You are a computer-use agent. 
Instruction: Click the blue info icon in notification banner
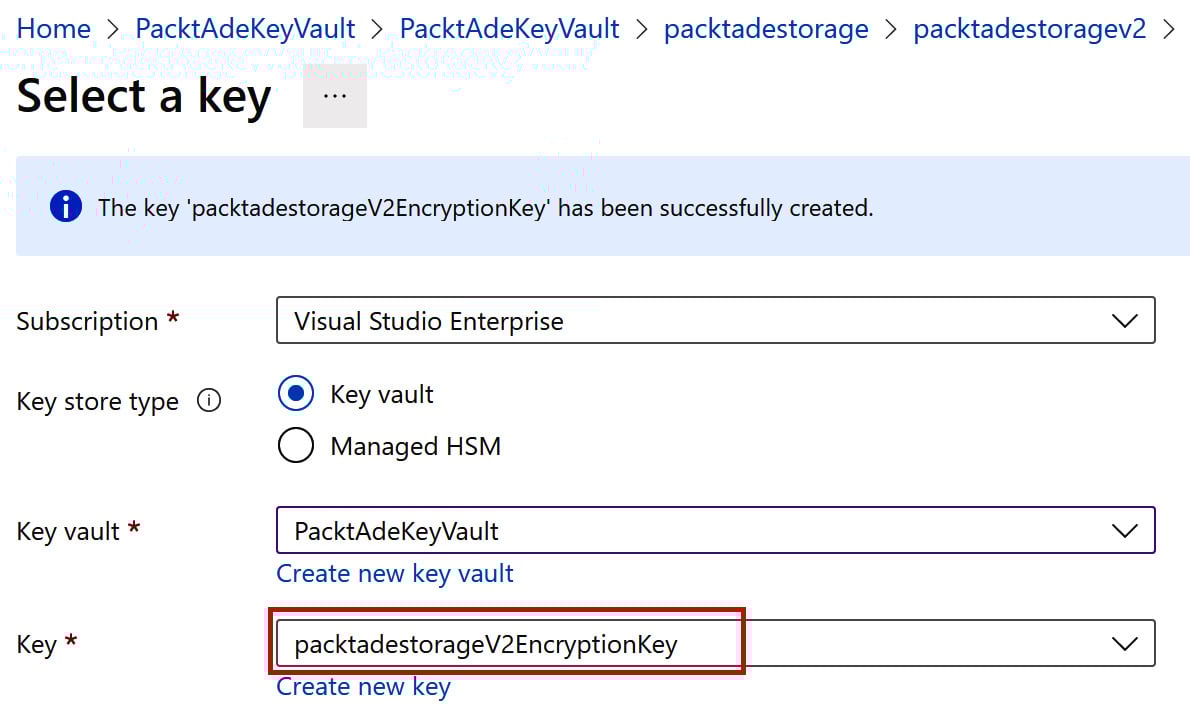point(66,207)
